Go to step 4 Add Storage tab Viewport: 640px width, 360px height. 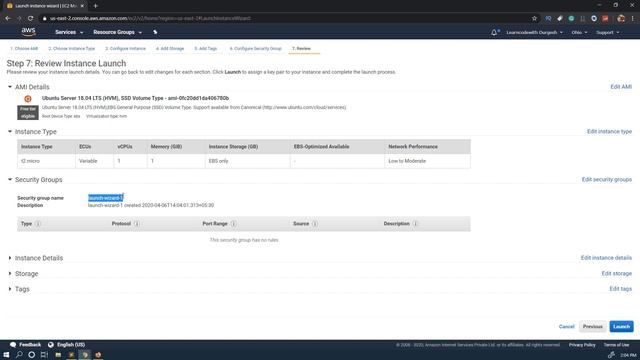coord(170,49)
